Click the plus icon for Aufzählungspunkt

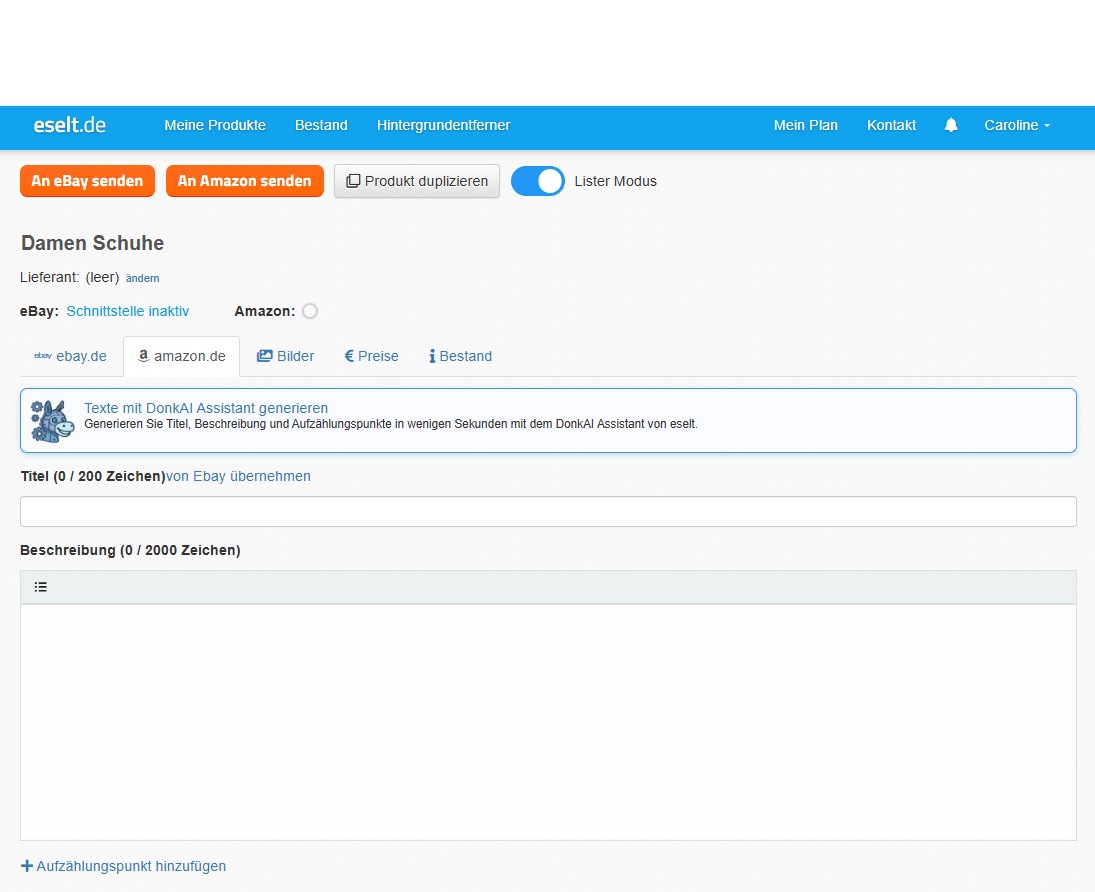(x=27, y=866)
